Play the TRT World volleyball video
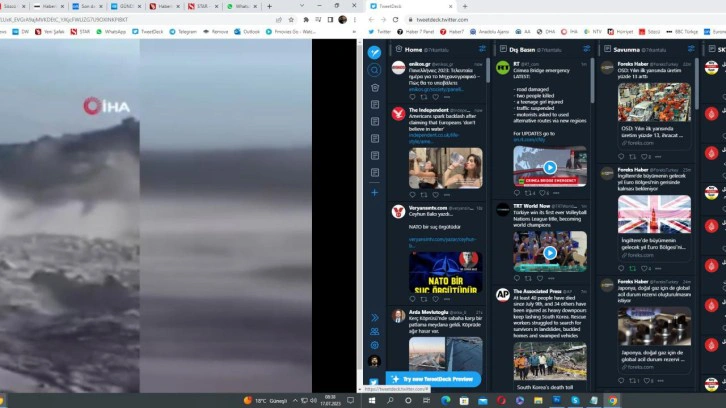726x408 pixels. click(x=550, y=252)
